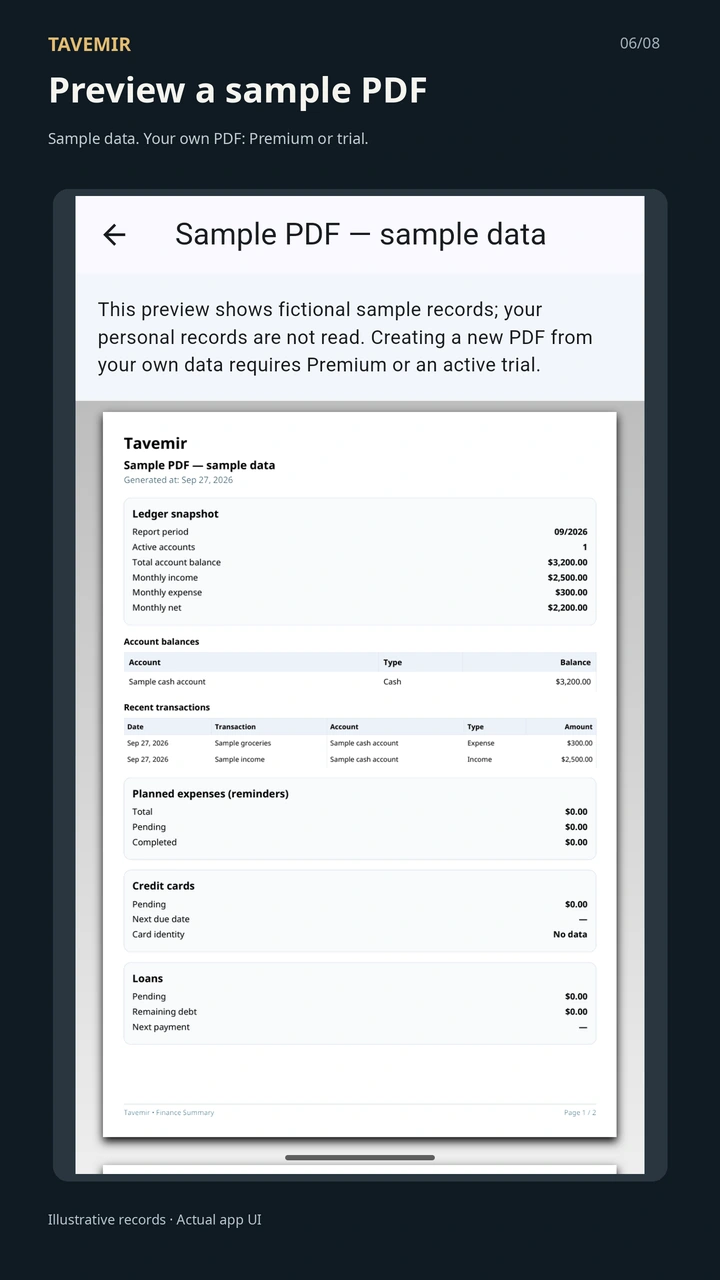The image size is (720, 1280).
Task: Click the '$300.00' transaction amount
Action: click(x=579, y=743)
